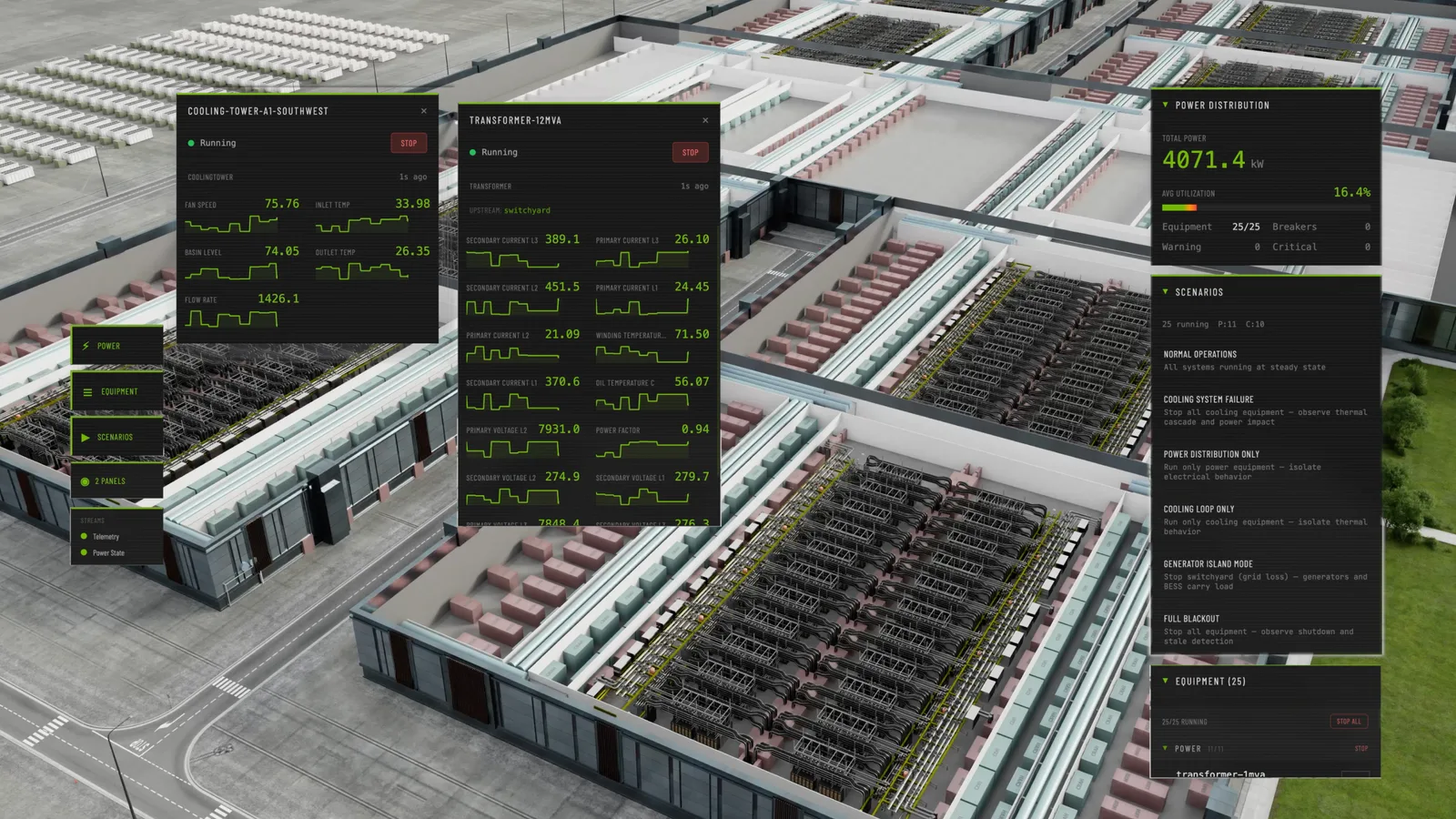The height and width of the screenshot is (819, 1456).
Task: Click the Total Power value 4071.4
Action: point(1203,159)
